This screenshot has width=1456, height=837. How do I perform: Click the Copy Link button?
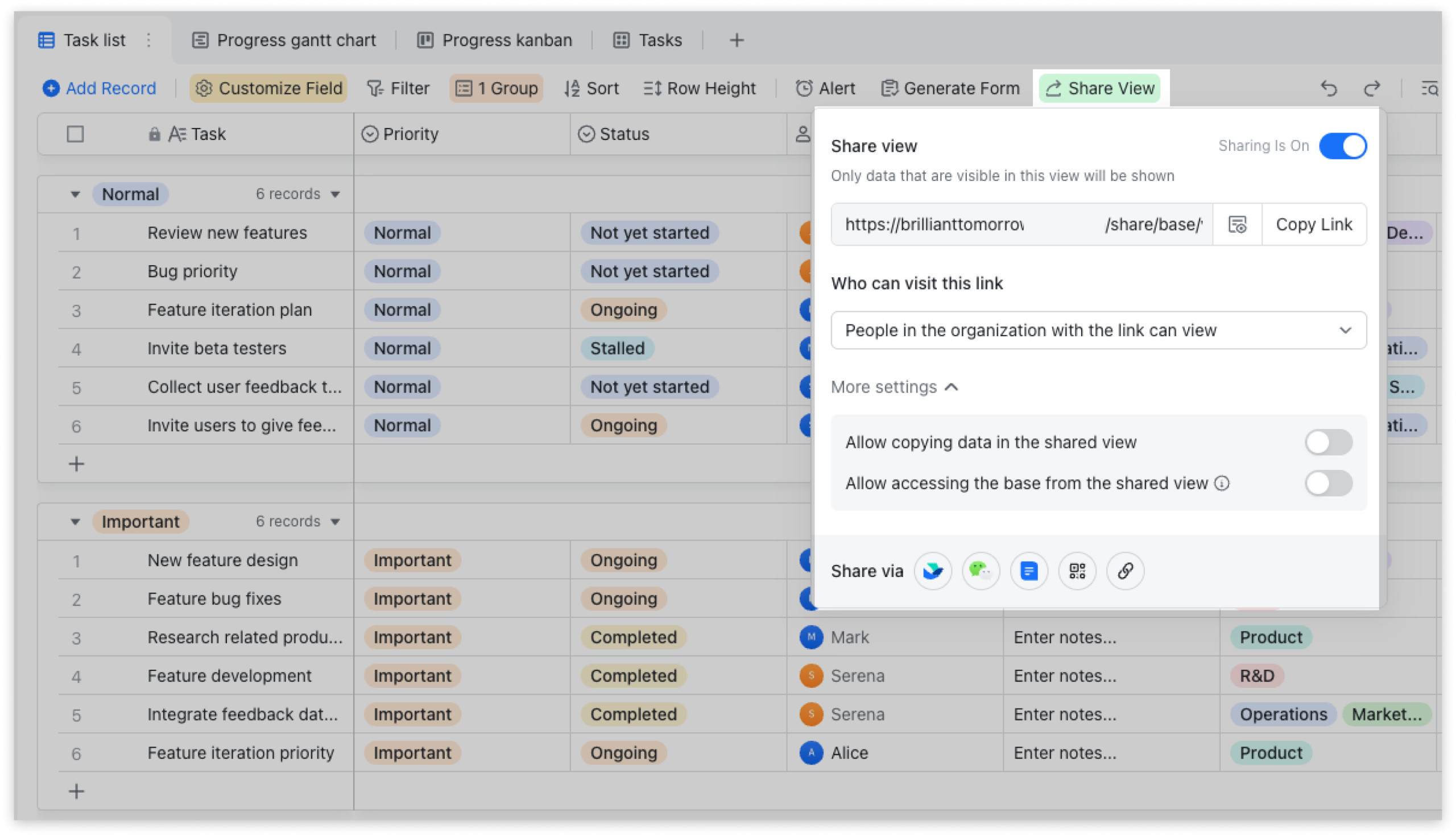pyautogui.click(x=1313, y=224)
